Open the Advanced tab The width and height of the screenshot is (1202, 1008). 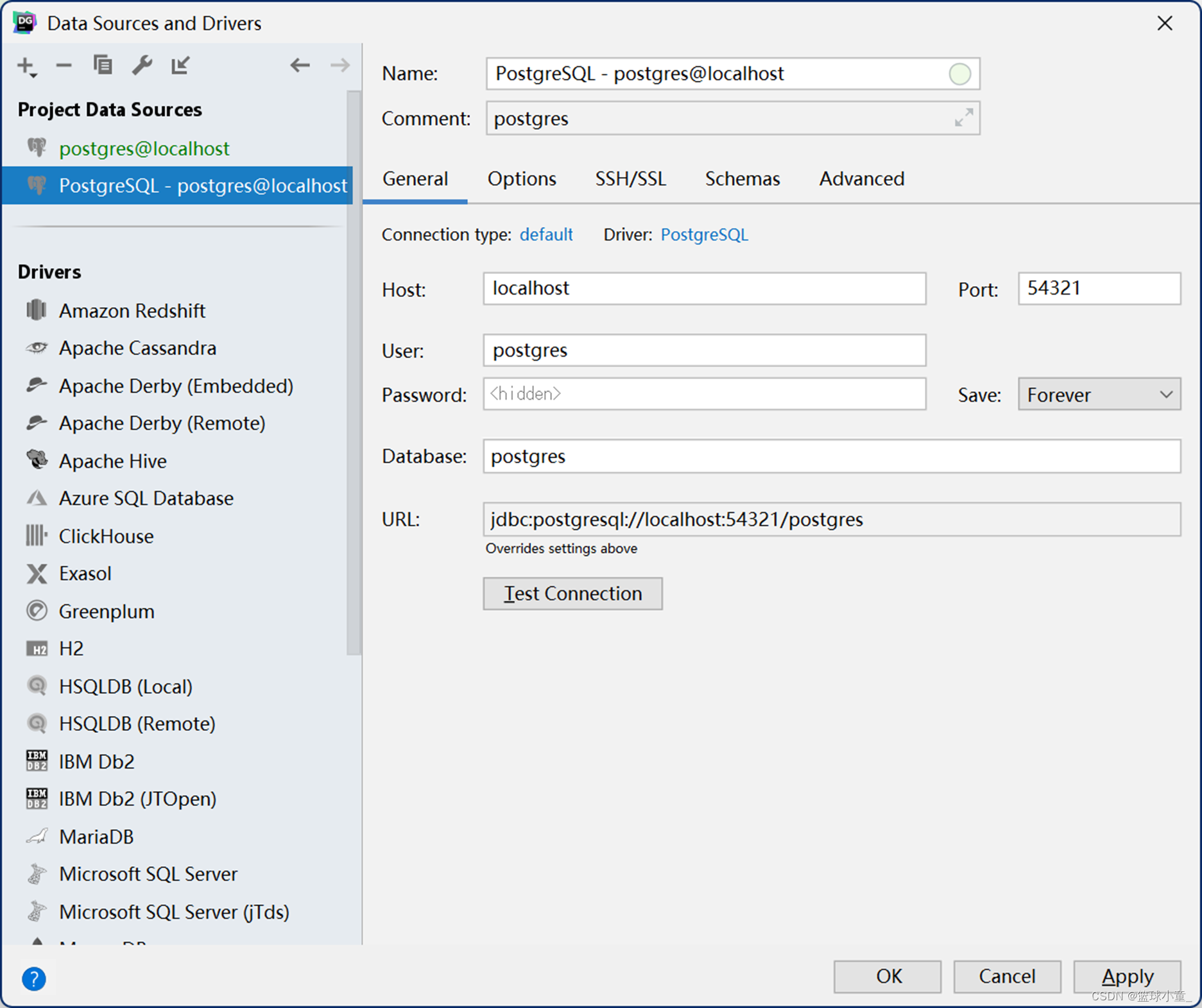(x=861, y=178)
